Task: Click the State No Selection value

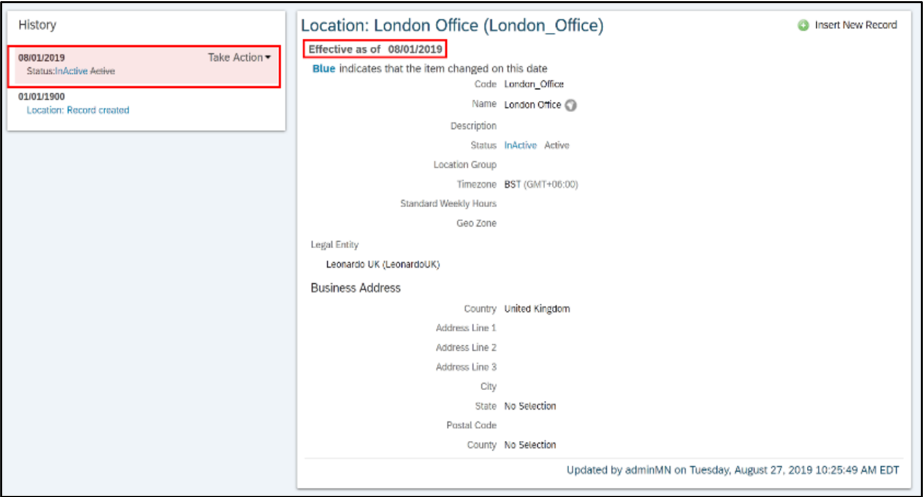Action: [x=530, y=406]
